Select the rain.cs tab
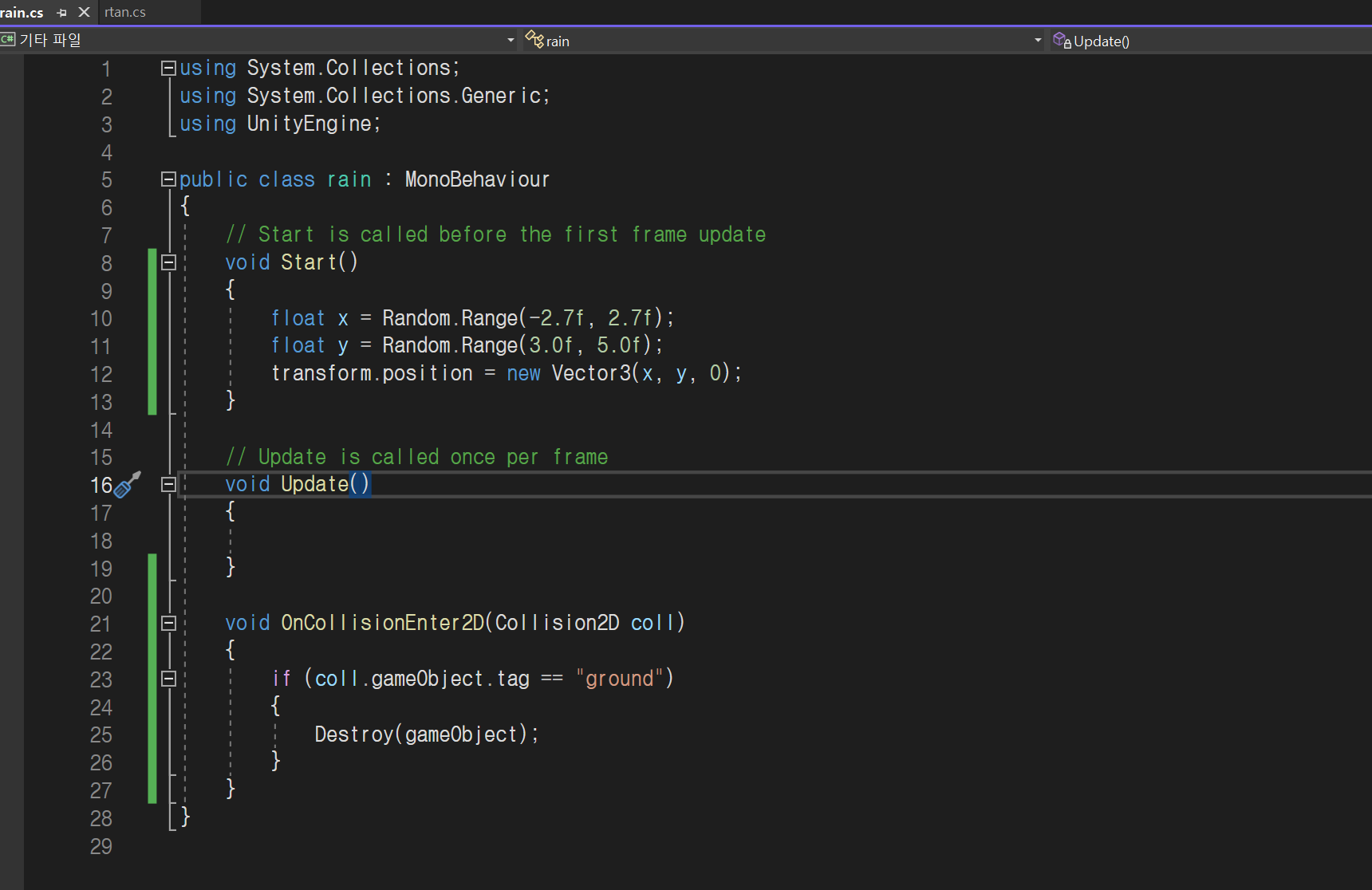 [22, 13]
